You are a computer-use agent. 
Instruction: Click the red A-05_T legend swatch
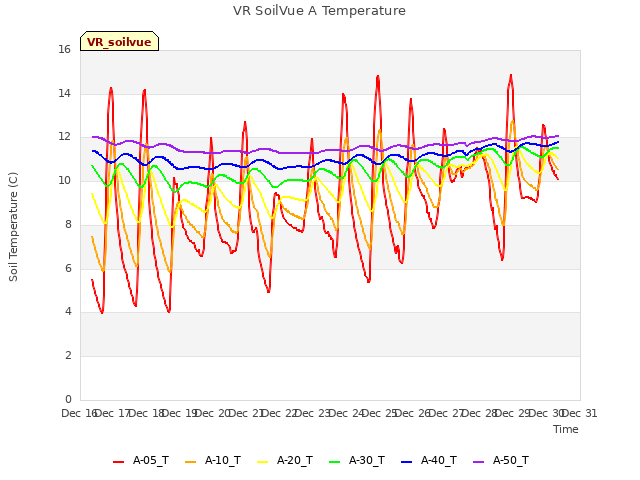[x=118, y=462]
